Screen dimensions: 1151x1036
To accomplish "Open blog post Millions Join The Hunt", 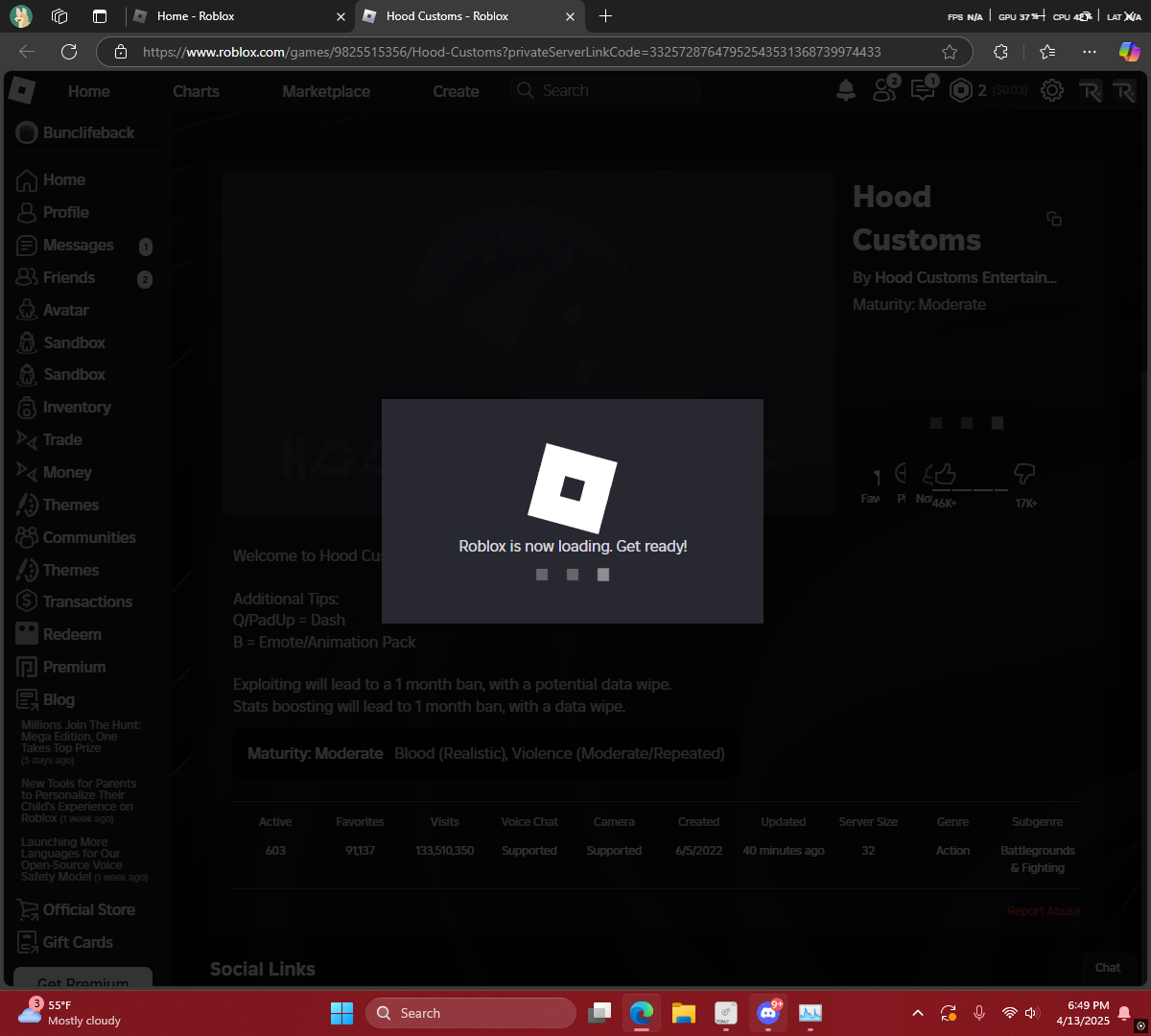I will click(x=82, y=742).
